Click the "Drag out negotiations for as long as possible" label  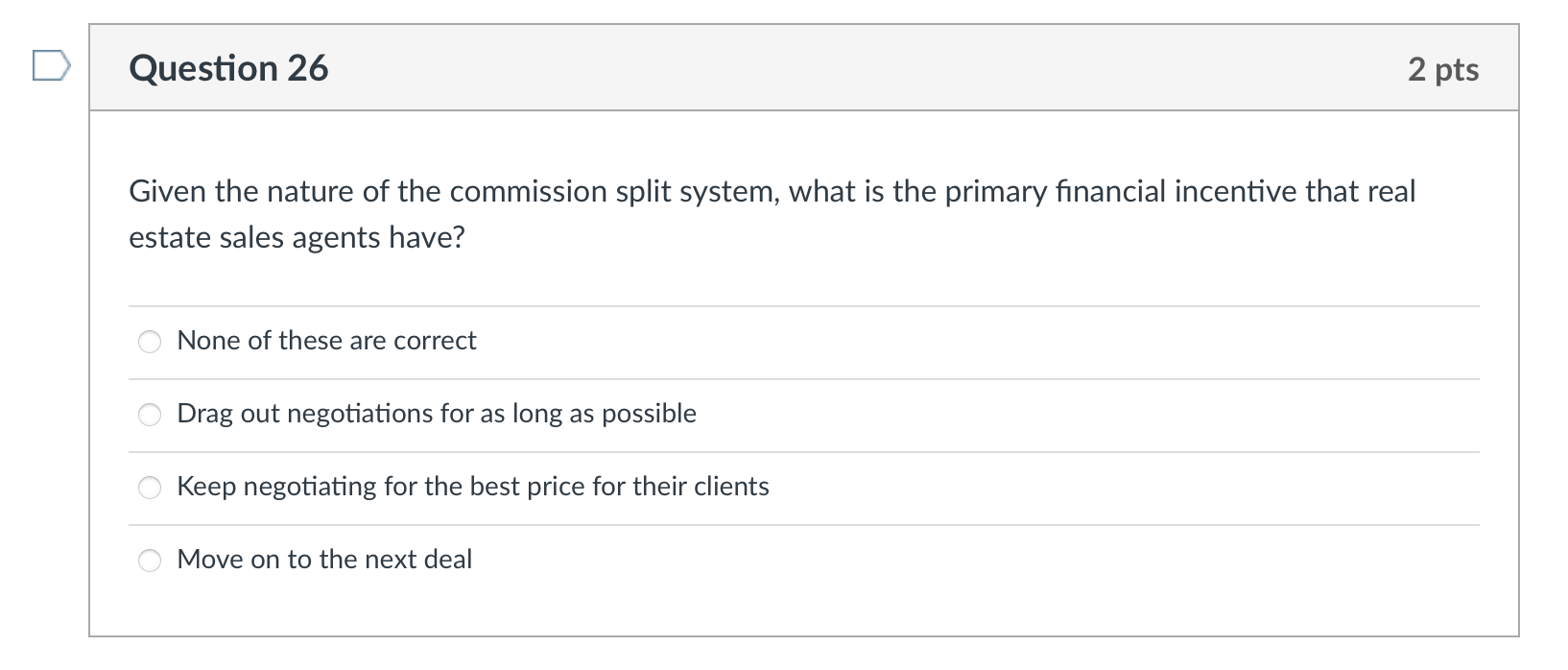(x=437, y=414)
